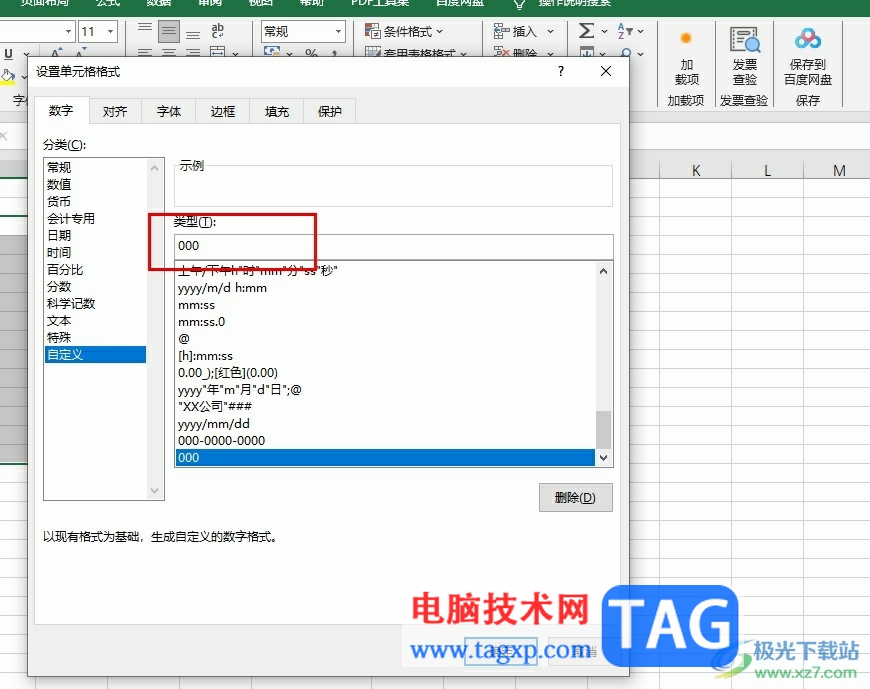Select the 文本 category

tap(95, 320)
